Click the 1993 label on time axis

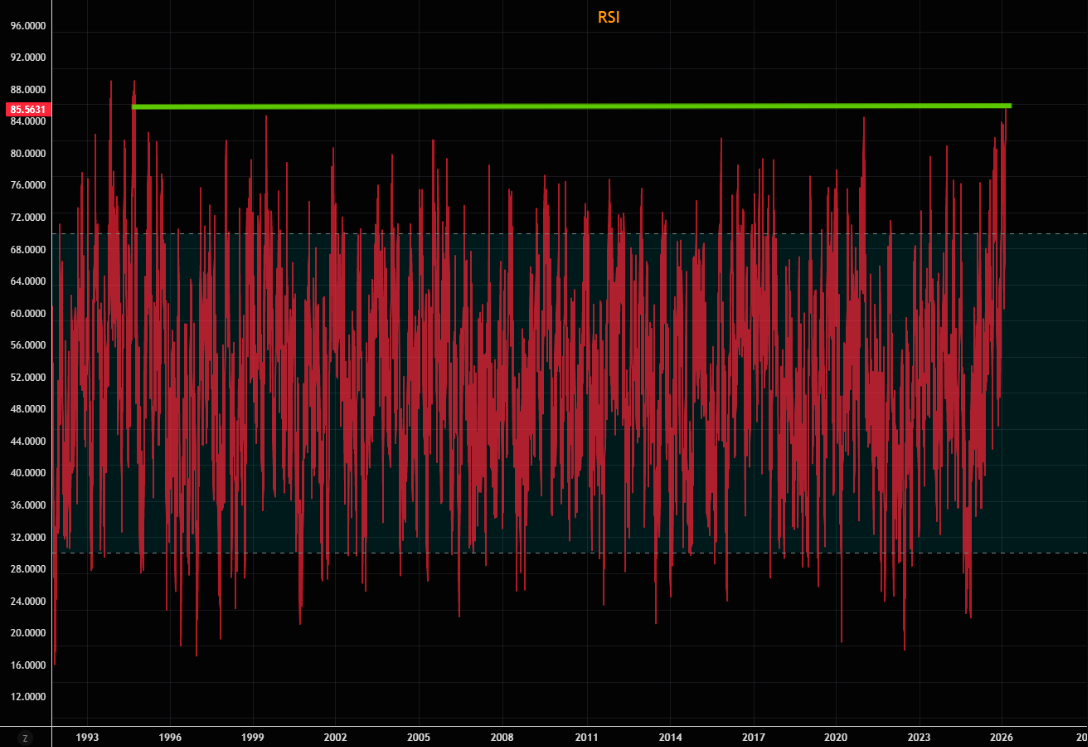pyautogui.click(x=87, y=738)
